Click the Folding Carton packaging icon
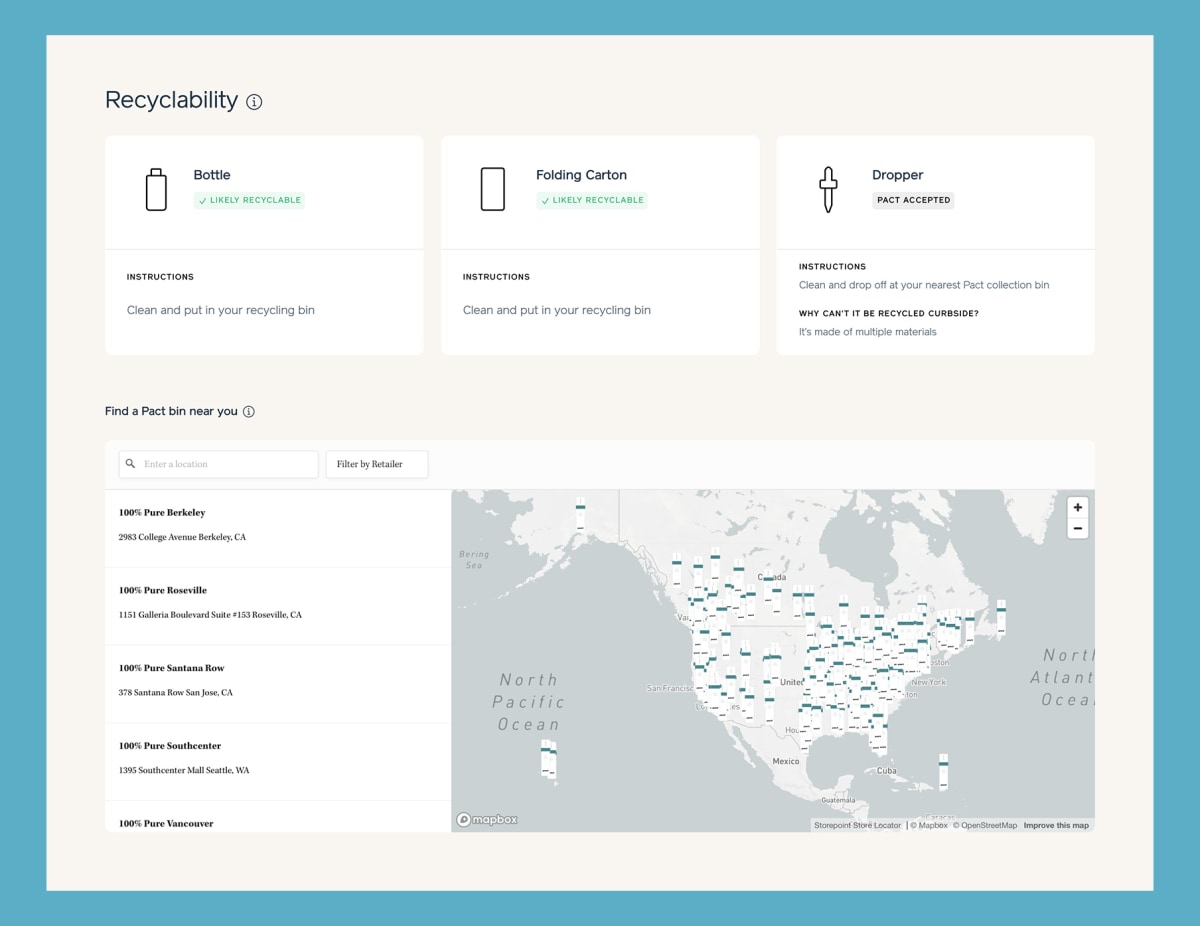The height and width of the screenshot is (926, 1200). [x=492, y=189]
